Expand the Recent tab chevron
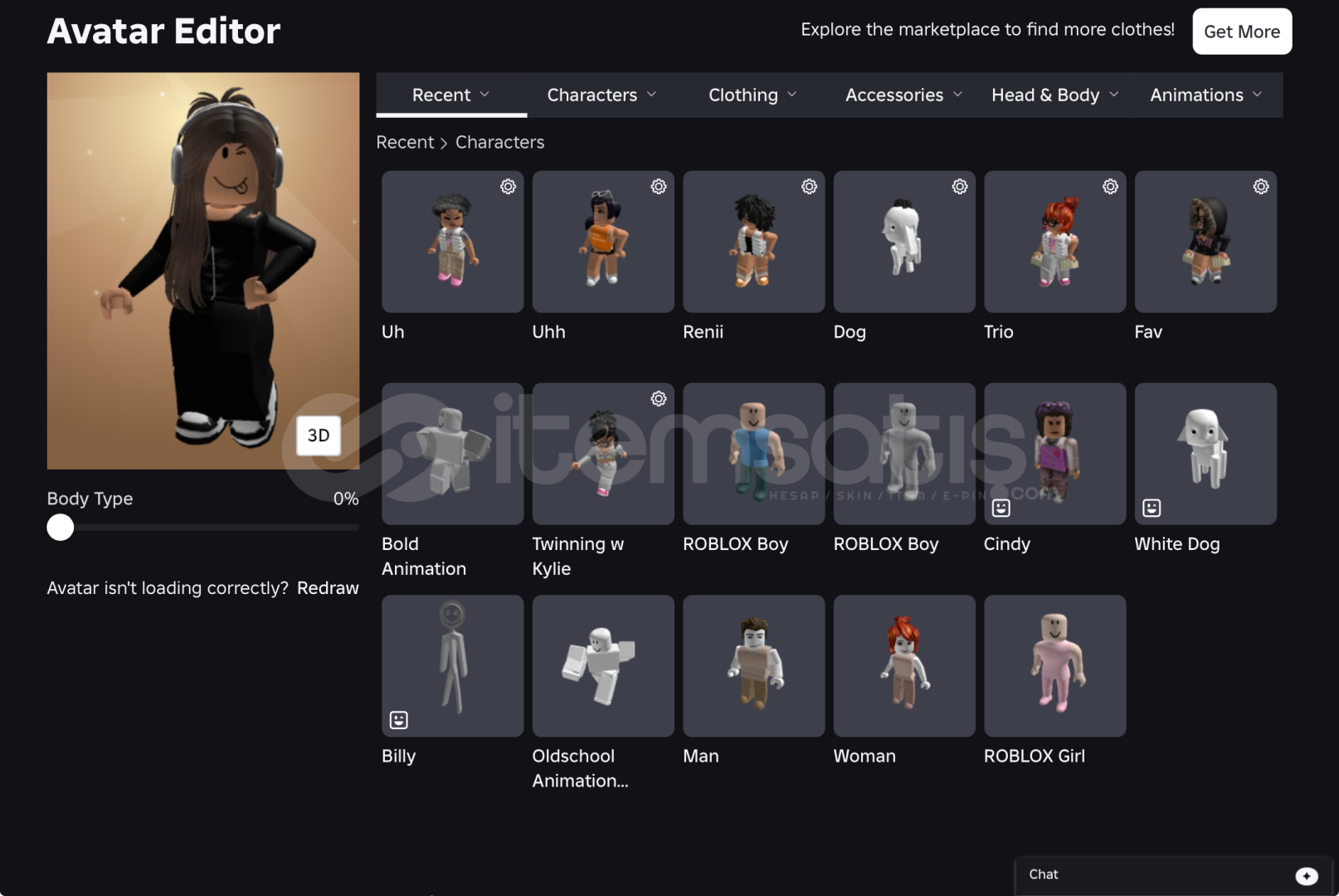Screen dimensions: 1339x896 [484, 95]
